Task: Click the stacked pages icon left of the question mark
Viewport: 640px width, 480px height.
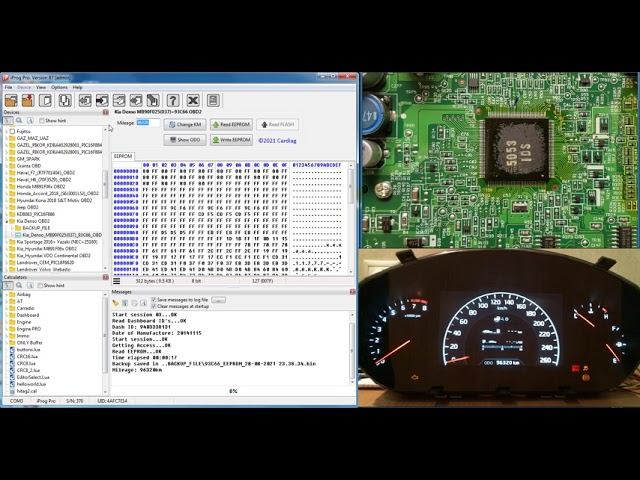Action: point(153,100)
